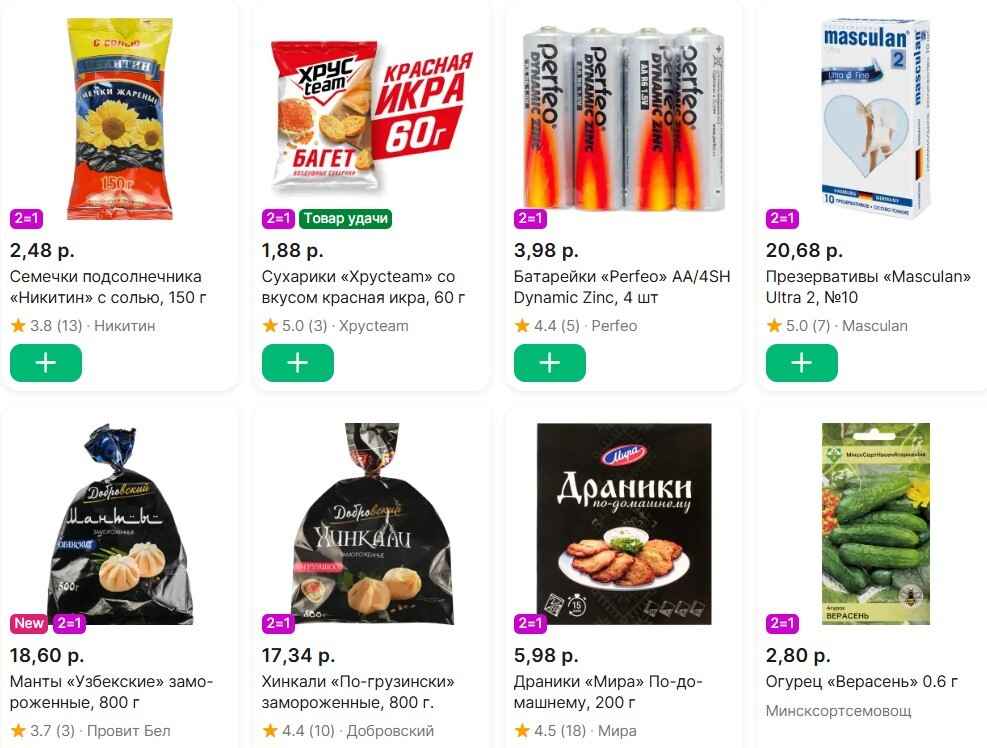Open Хинкали «По-грузински» product title
Image resolution: width=987 pixels, height=748 pixels.
(x=358, y=692)
